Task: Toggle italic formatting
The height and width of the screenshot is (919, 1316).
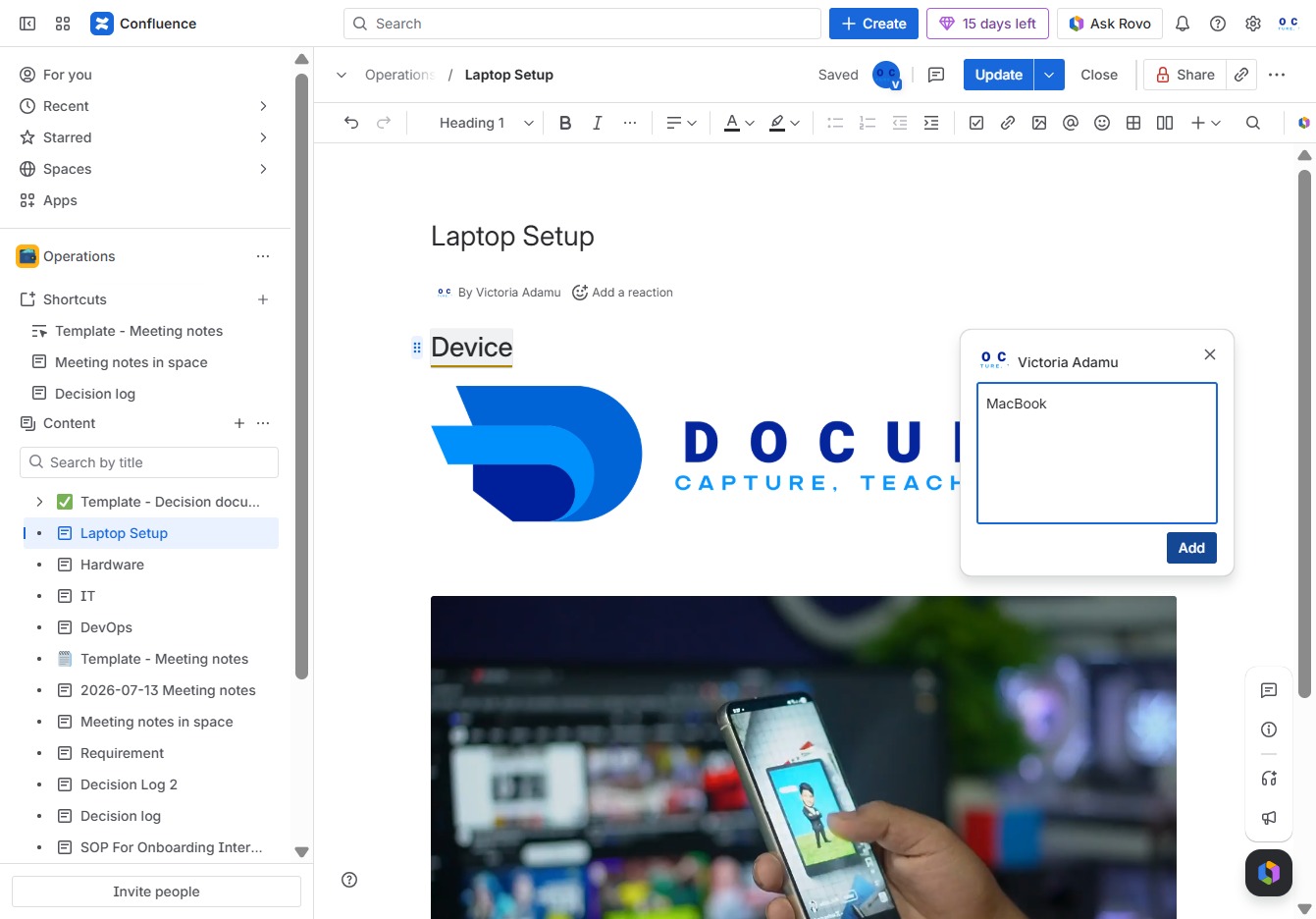Action: click(597, 123)
